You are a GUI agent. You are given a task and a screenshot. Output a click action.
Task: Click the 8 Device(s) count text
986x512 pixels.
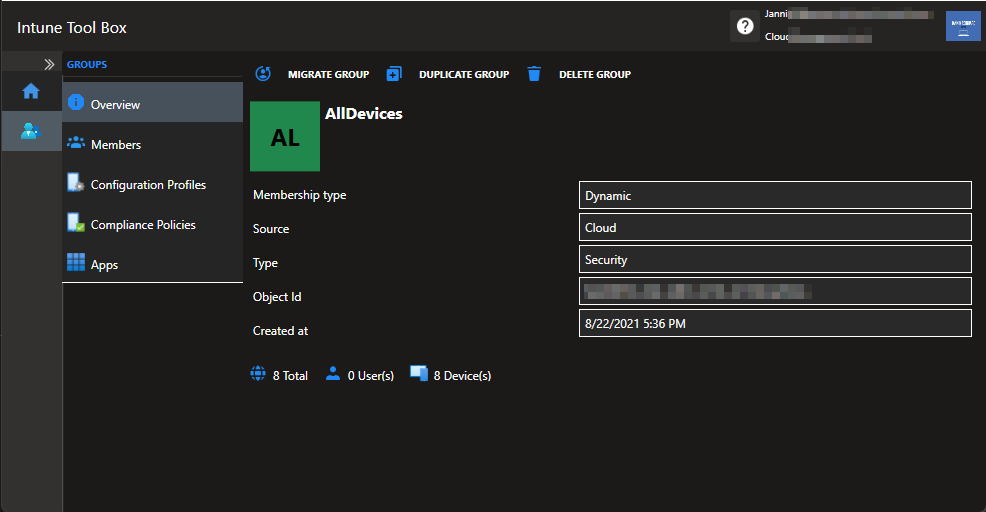tap(462, 376)
